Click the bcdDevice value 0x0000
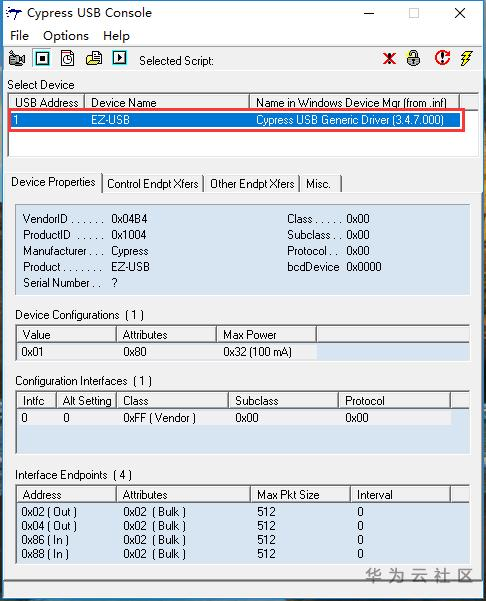 (364, 267)
